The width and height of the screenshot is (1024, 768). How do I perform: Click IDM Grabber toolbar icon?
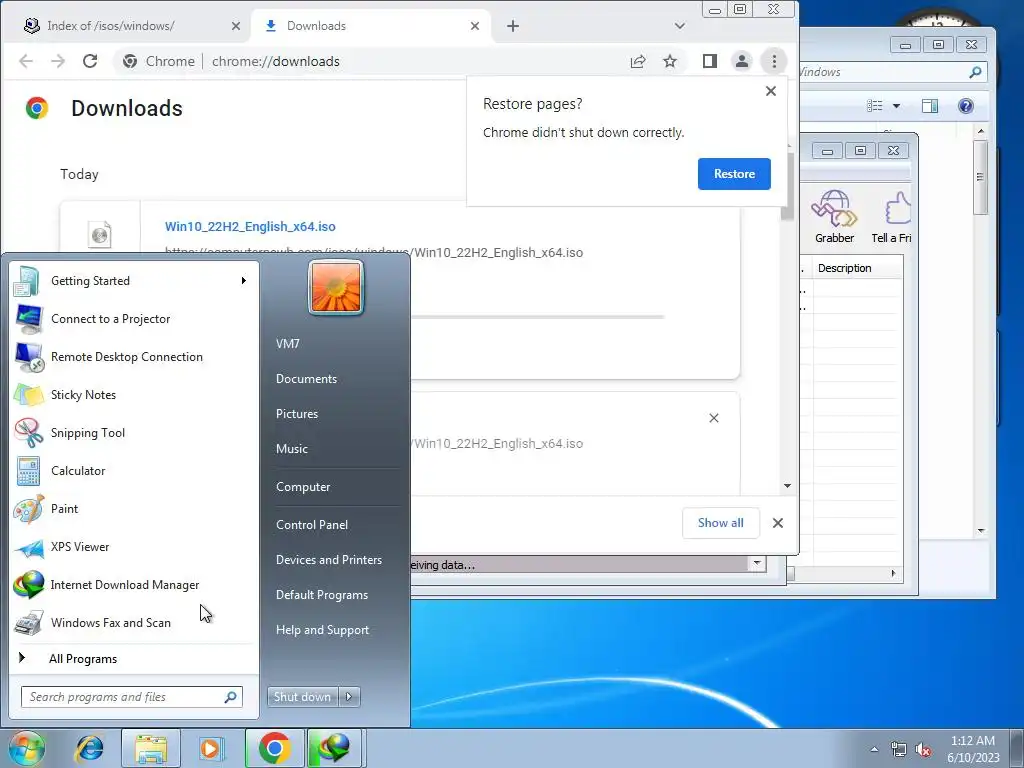[x=834, y=217]
